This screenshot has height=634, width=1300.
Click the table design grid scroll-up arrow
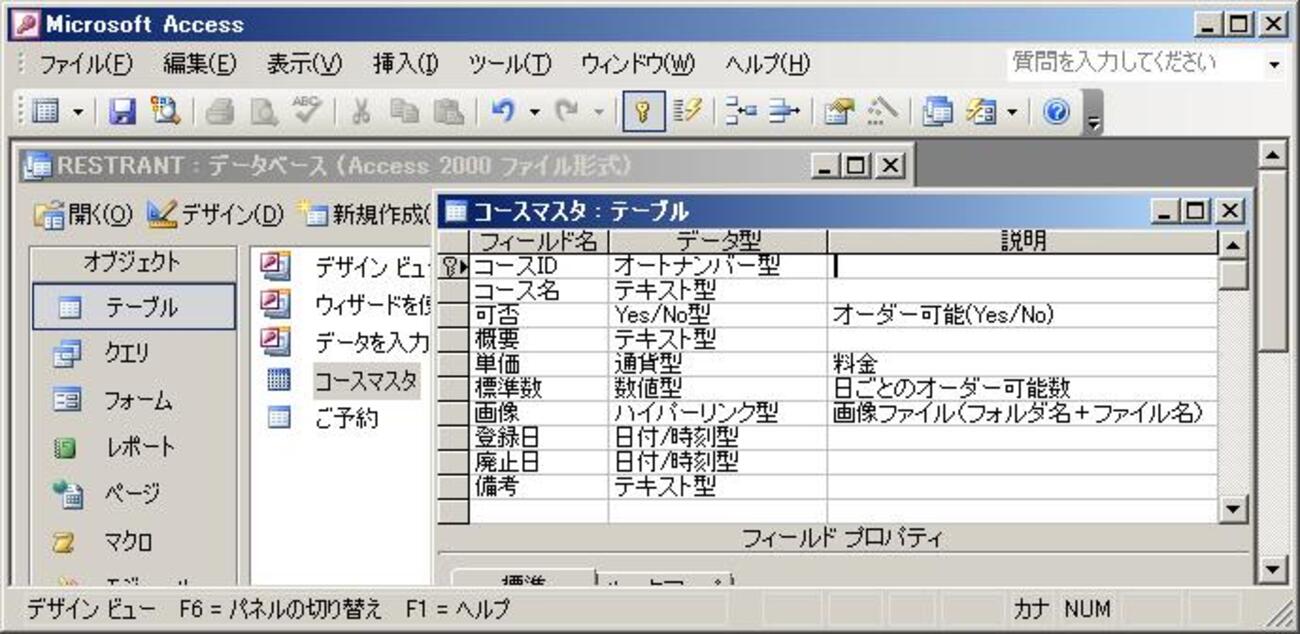point(1234,244)
